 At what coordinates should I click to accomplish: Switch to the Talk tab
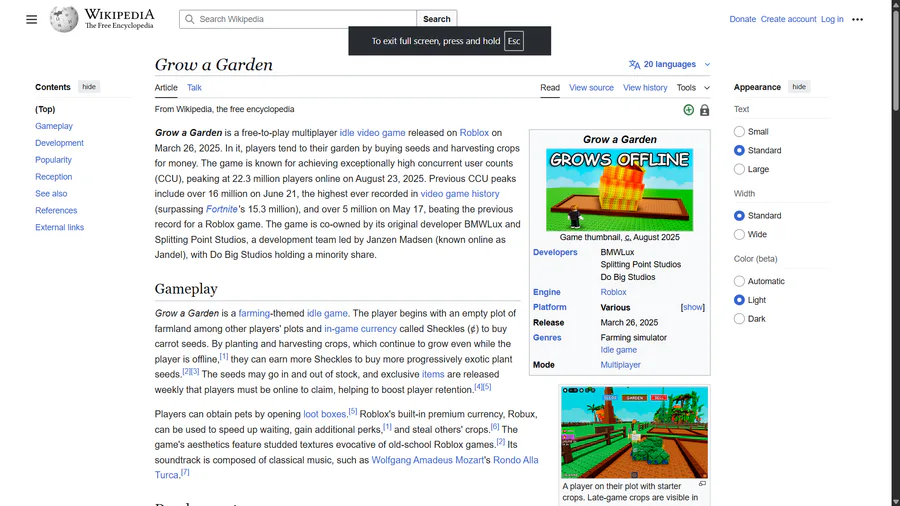194,88
